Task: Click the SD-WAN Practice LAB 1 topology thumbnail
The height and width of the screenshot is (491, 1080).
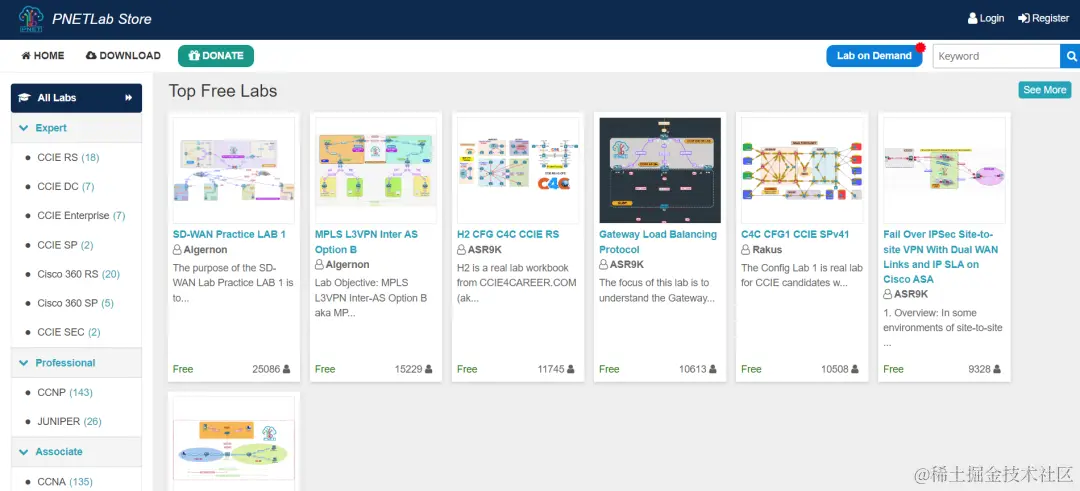Action: [x=234, y=170]
